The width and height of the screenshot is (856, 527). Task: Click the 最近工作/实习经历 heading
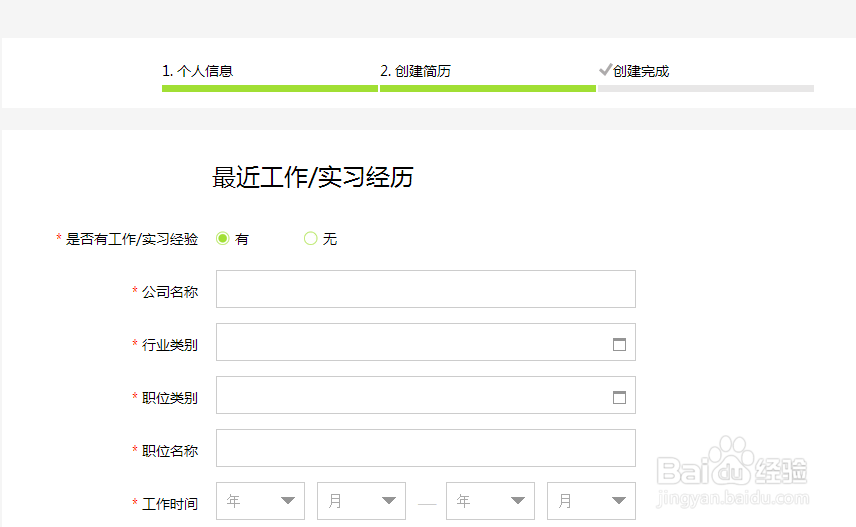click(x=313, y=177)
